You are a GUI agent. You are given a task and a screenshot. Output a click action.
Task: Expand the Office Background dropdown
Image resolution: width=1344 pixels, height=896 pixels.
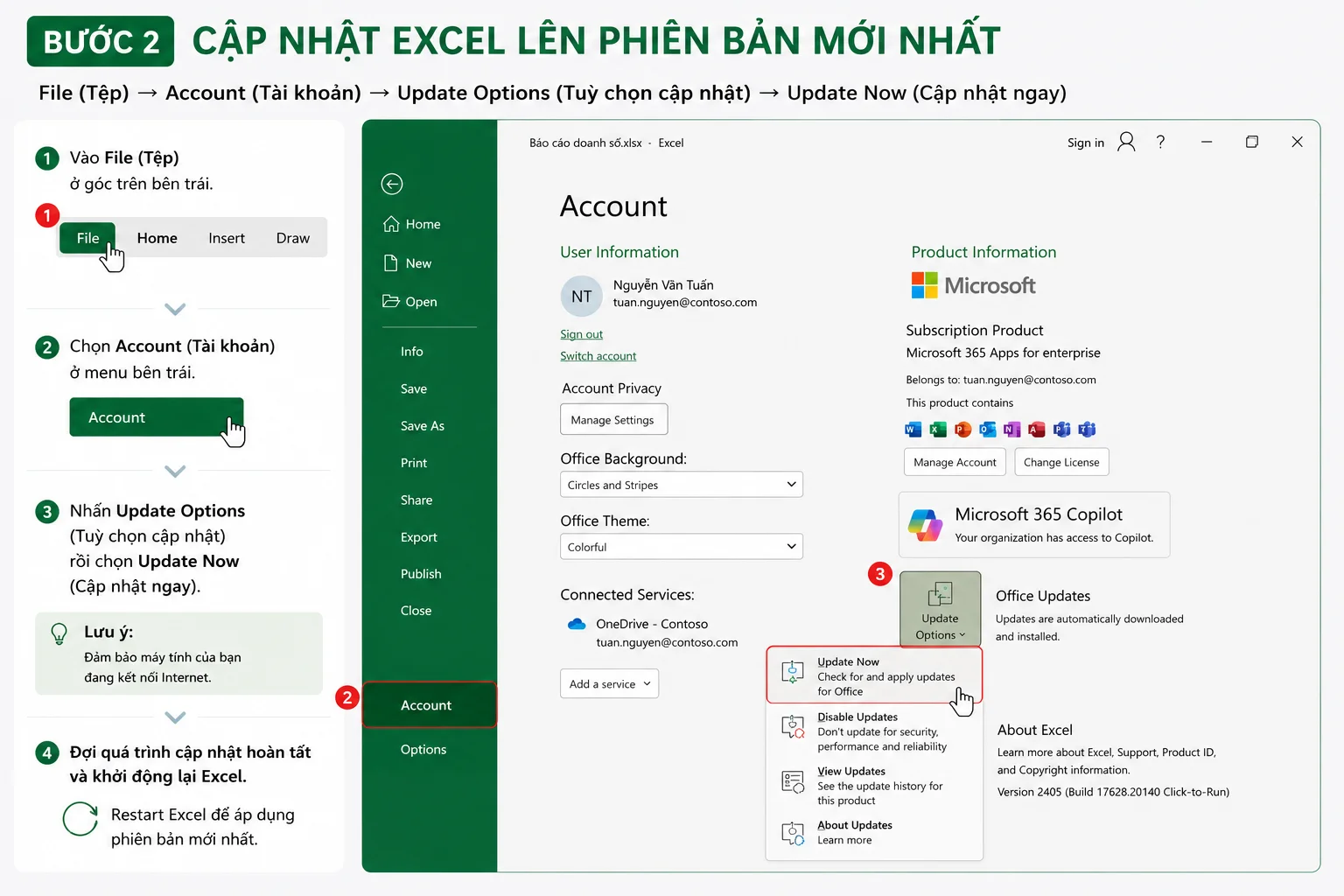coord(682,485)
